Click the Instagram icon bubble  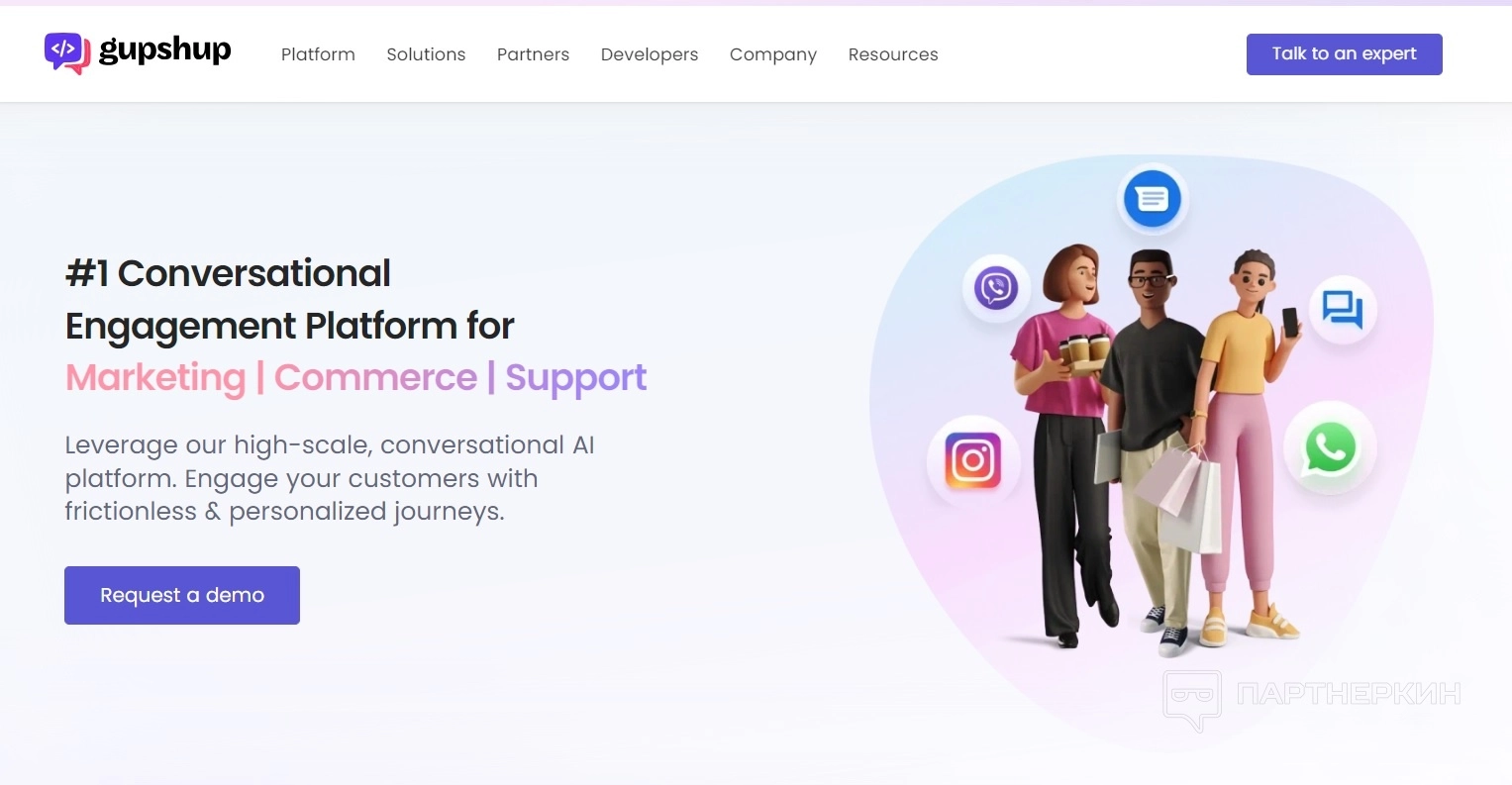click(x=973, y=461)
